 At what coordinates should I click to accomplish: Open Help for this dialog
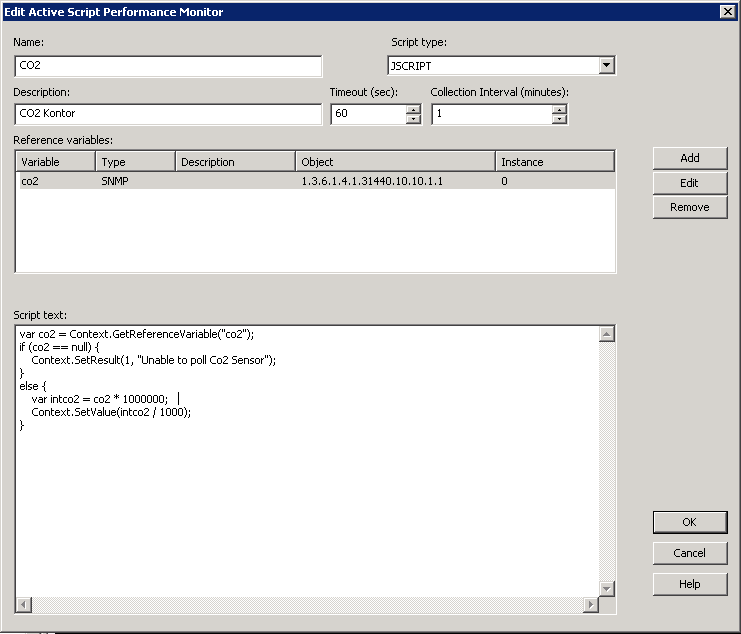689,584
